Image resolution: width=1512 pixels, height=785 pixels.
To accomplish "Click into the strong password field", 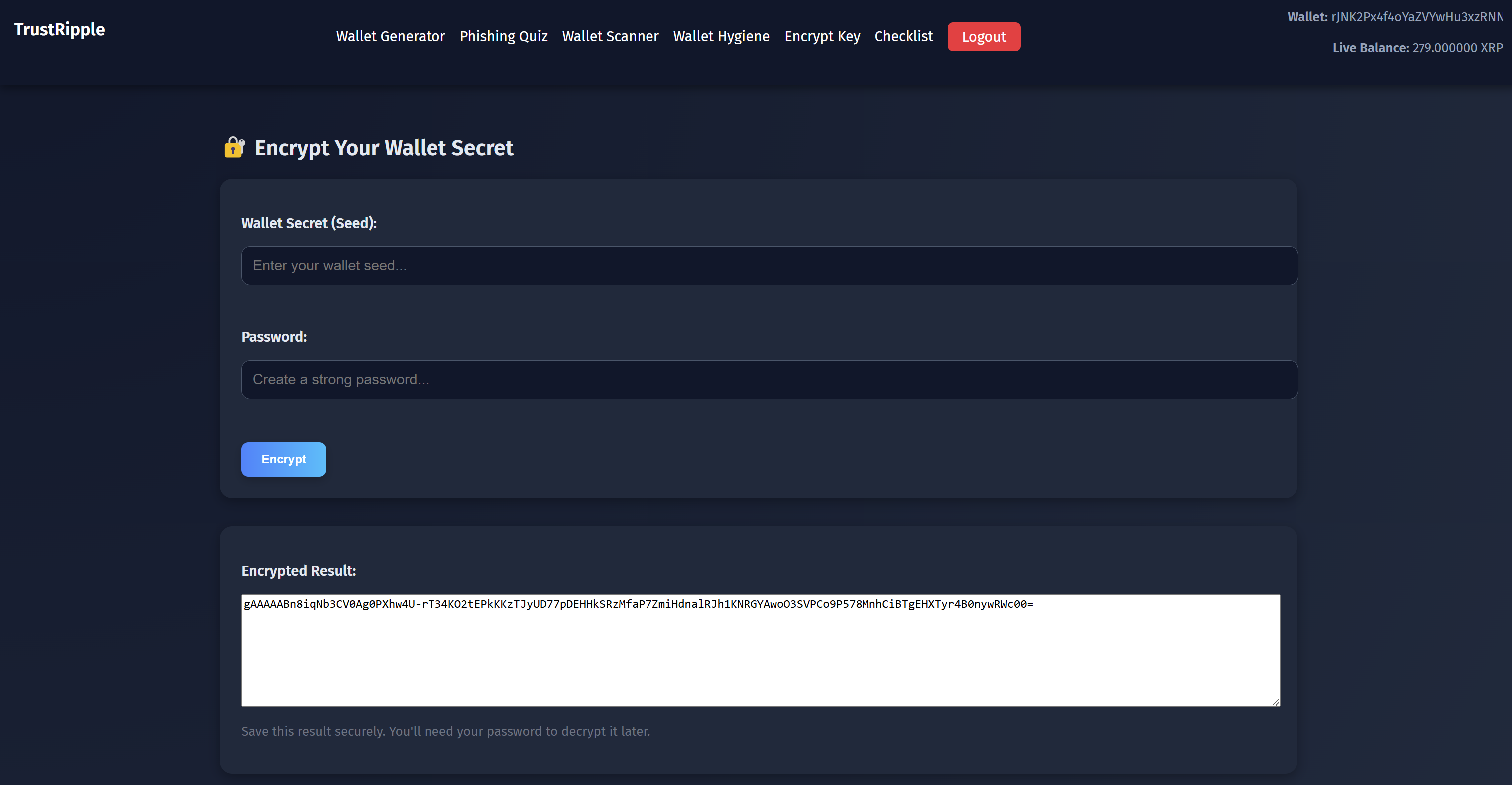I will click(x=769, y=380).
